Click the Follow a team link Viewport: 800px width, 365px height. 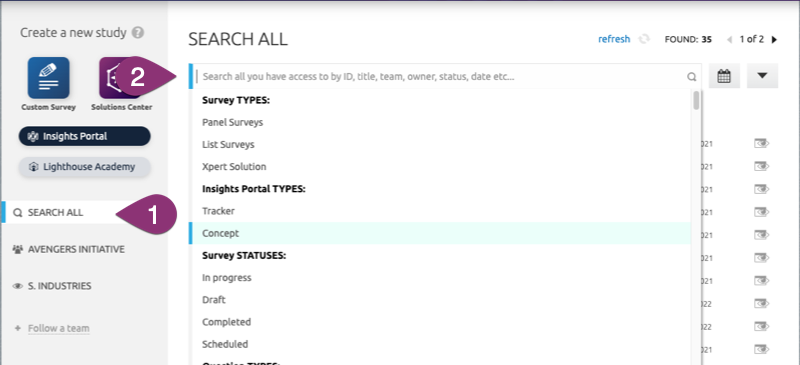(x=59, y=328)
